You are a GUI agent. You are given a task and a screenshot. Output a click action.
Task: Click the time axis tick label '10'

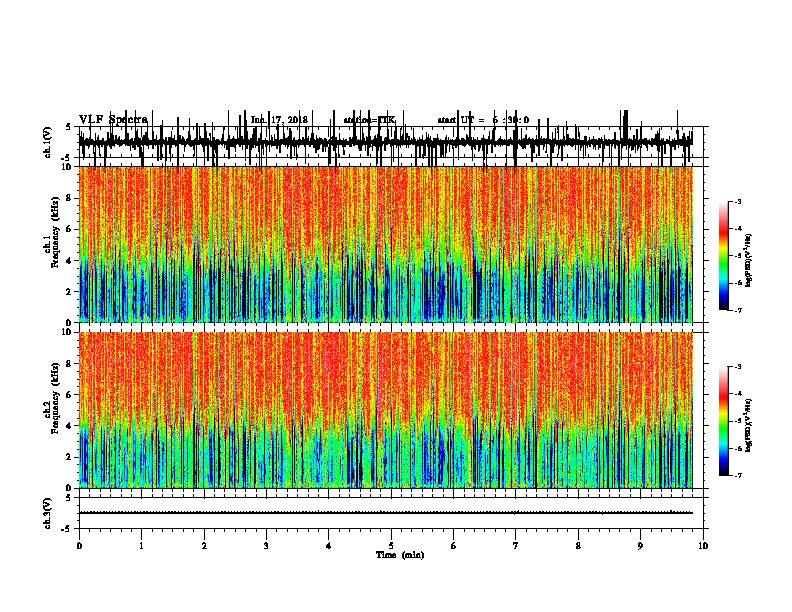[703, 546]
